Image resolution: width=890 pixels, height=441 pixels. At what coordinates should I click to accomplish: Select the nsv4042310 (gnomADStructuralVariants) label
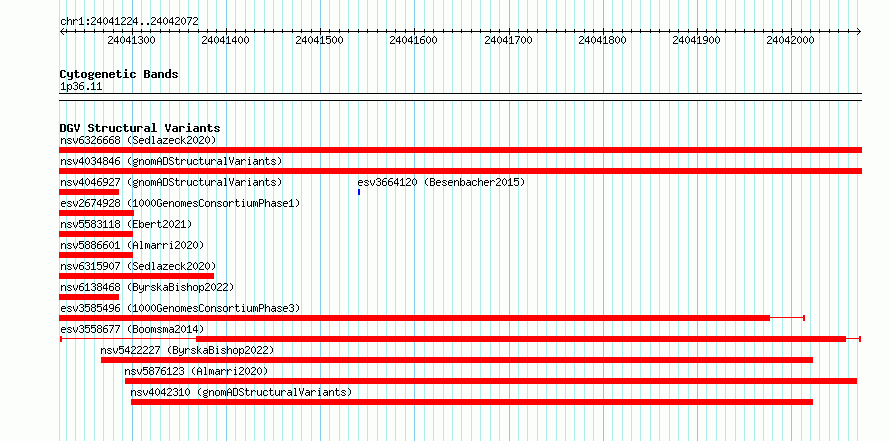pos(241,392)
